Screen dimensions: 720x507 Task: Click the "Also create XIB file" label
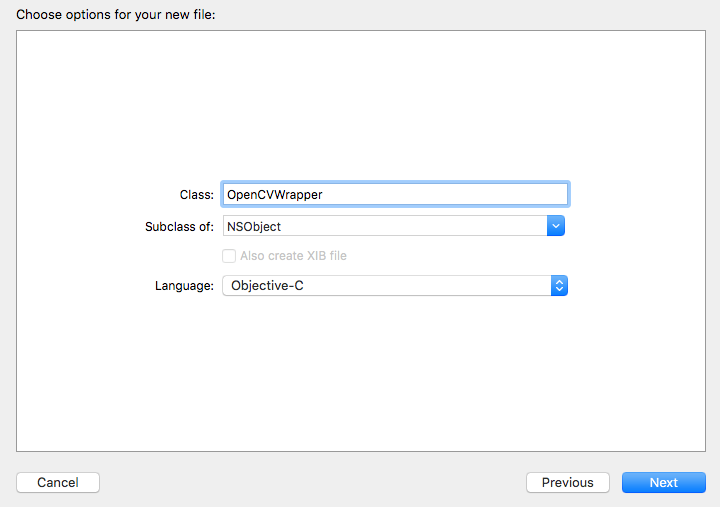point(293,256)
